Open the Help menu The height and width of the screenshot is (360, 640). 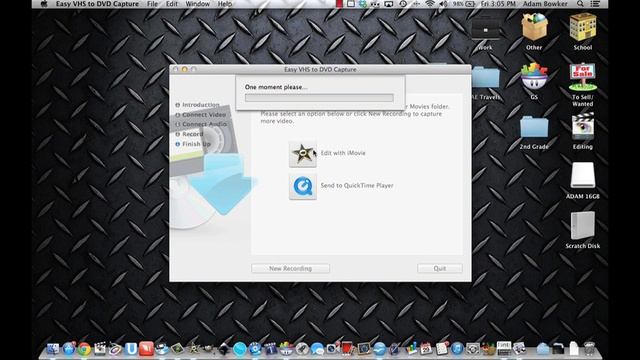[224, 4]
